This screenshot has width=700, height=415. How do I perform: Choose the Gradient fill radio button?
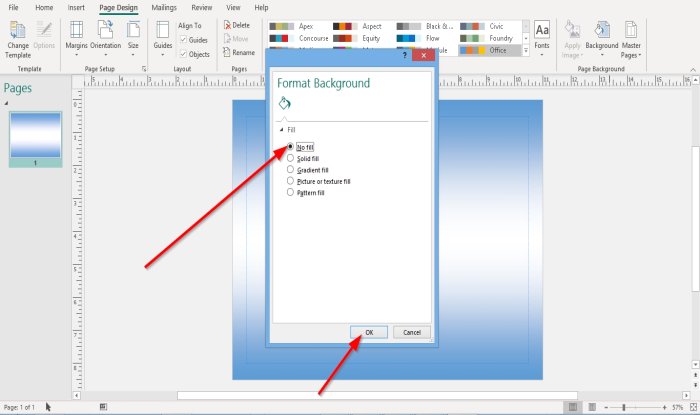pyautogui.click(x=290, y=170)
